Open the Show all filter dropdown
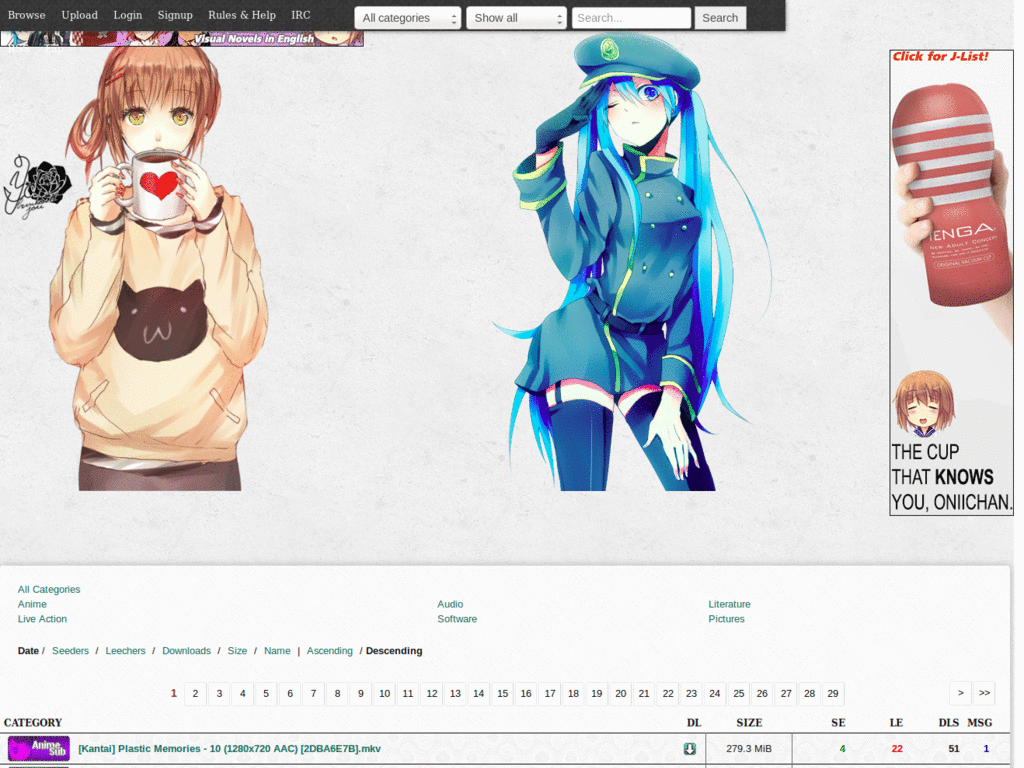Image resolution: width=1024 pixels, height=768 pixels. click(x=517, y=18)
